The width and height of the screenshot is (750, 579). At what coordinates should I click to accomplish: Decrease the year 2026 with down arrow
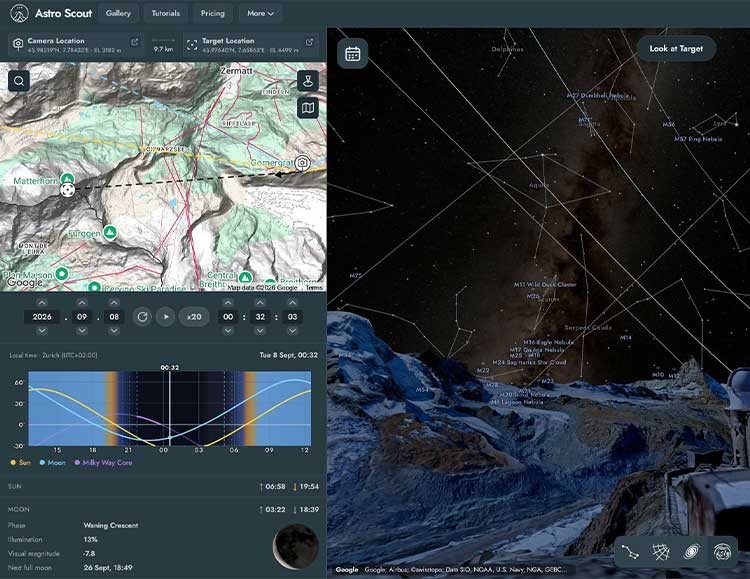pos(42,331)
